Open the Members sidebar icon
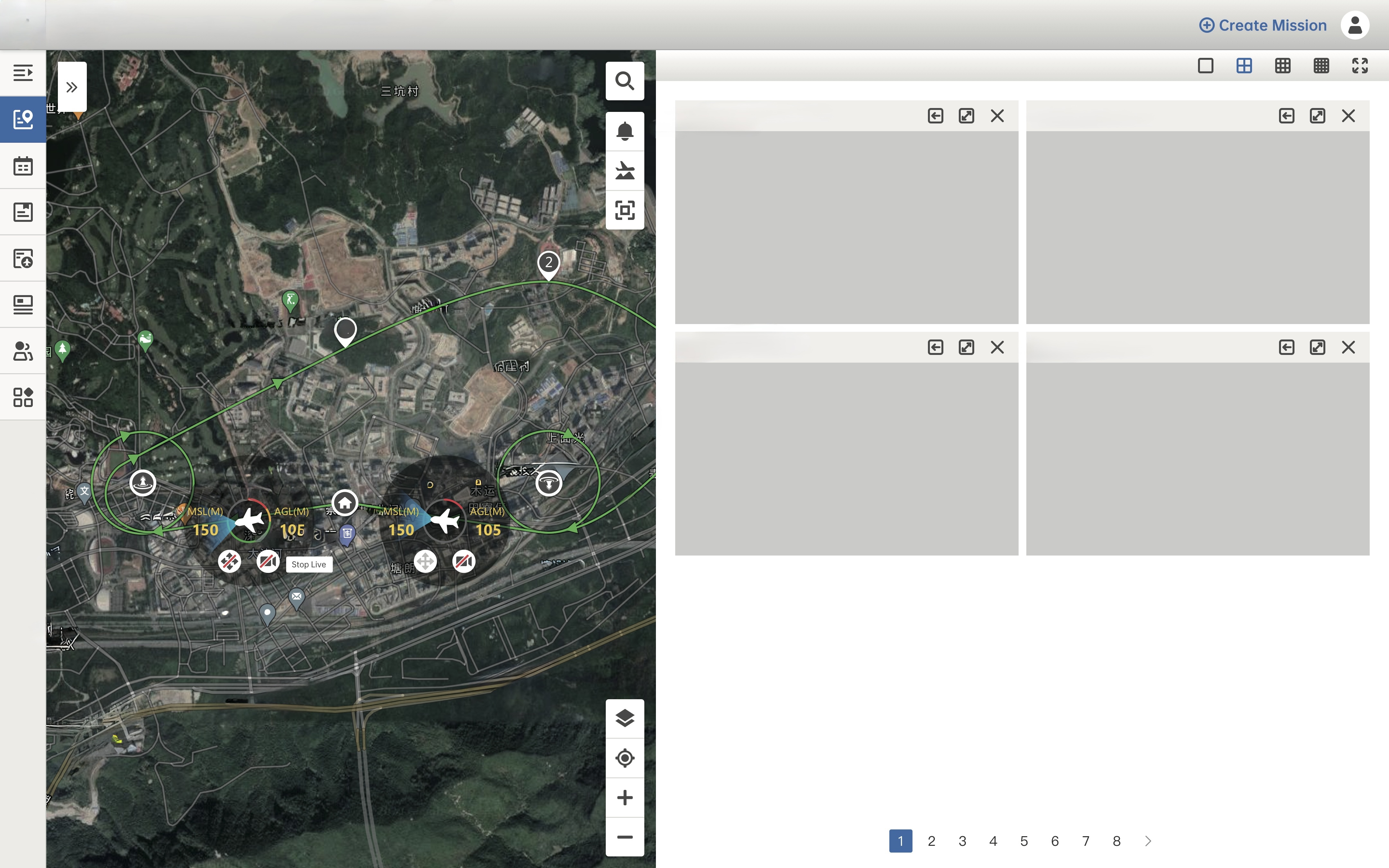 point(23,351)
